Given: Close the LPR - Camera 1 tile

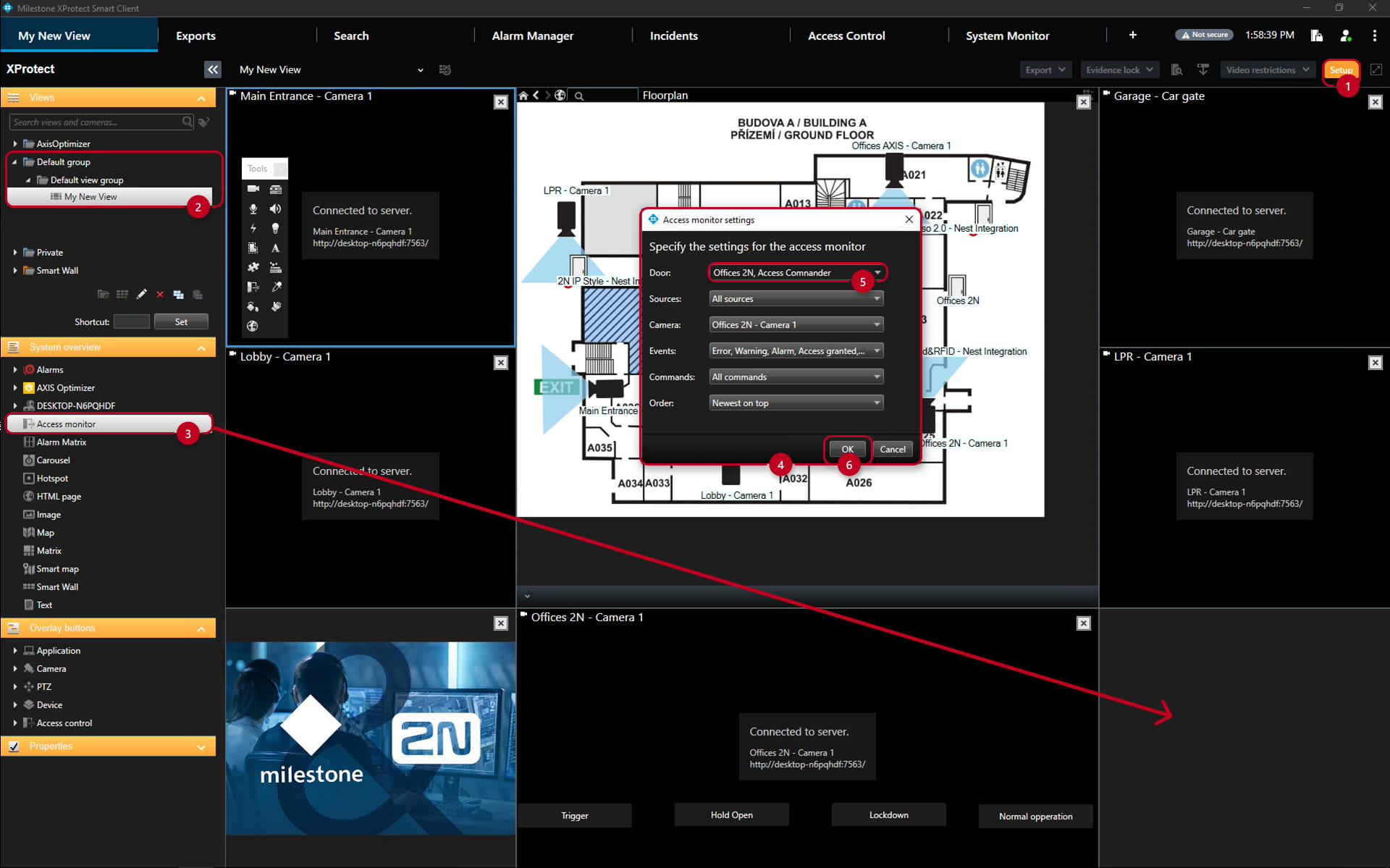Looking at the screenshot, I should (x=1376, y=363).
